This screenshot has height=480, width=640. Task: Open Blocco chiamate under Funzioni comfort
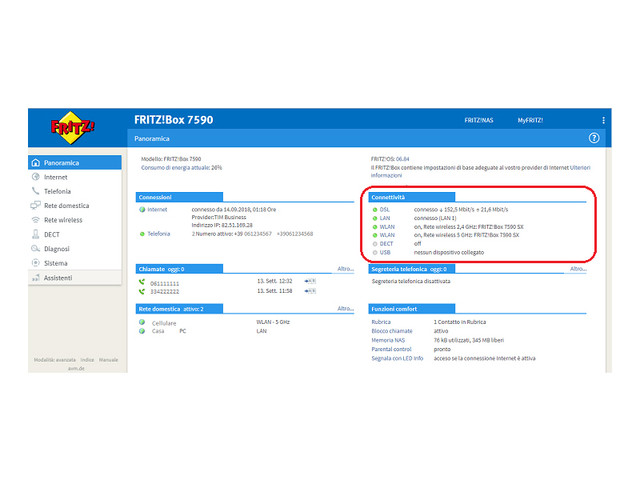point(392,331)
